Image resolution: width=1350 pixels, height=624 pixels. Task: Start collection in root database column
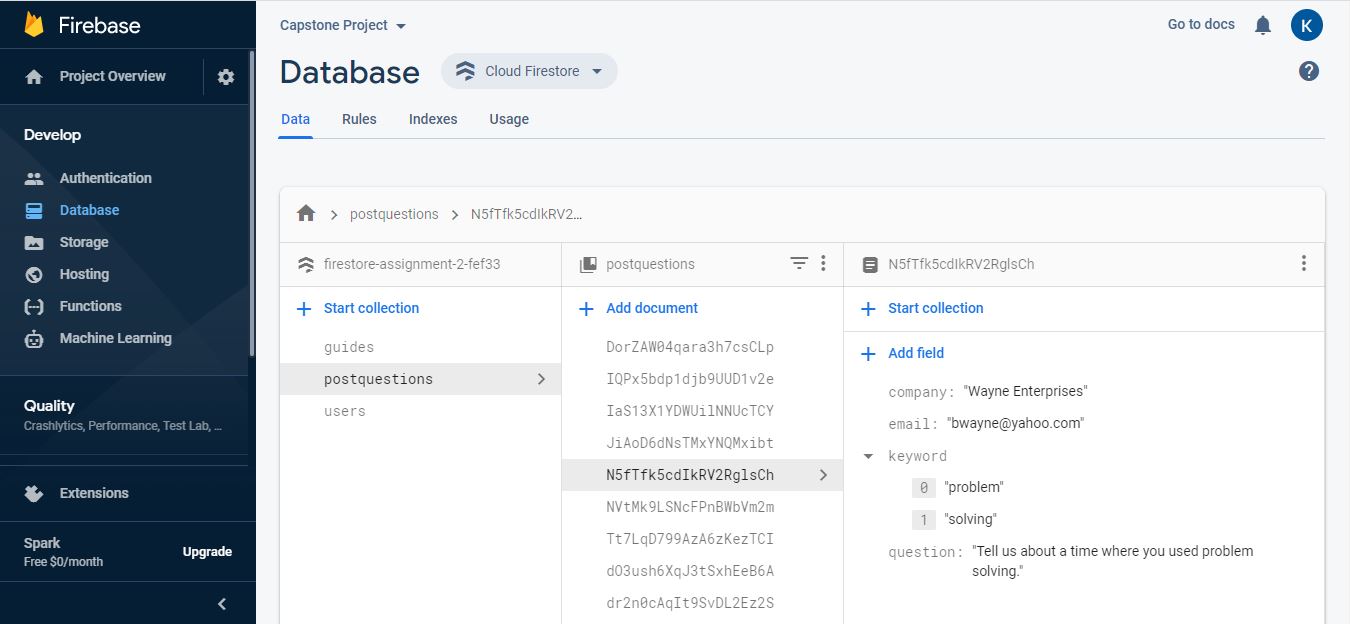[x=358, y=308]
